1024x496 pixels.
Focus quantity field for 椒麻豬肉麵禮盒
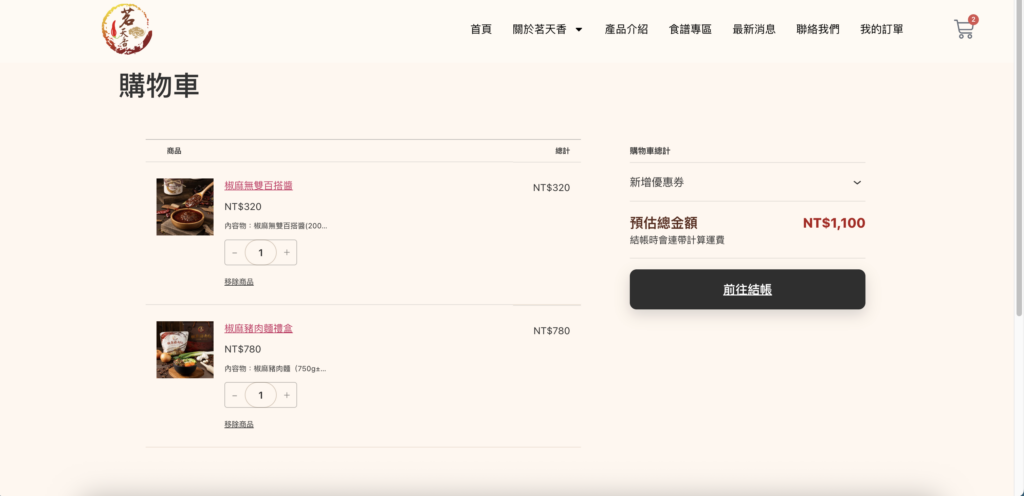click(261, 395)
